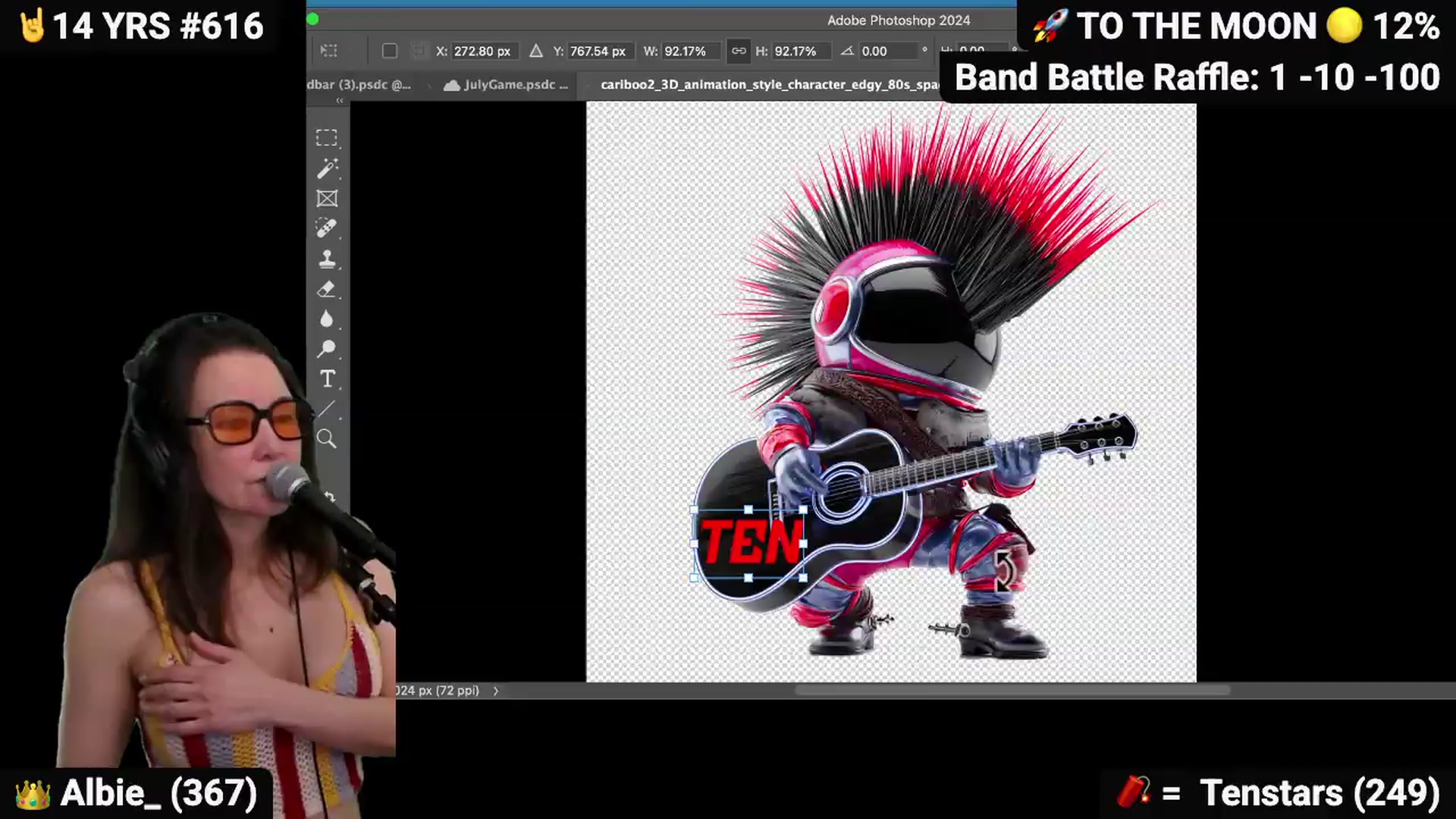Select the Eraser tool
1456x819 pixels.
pos(327,289)
